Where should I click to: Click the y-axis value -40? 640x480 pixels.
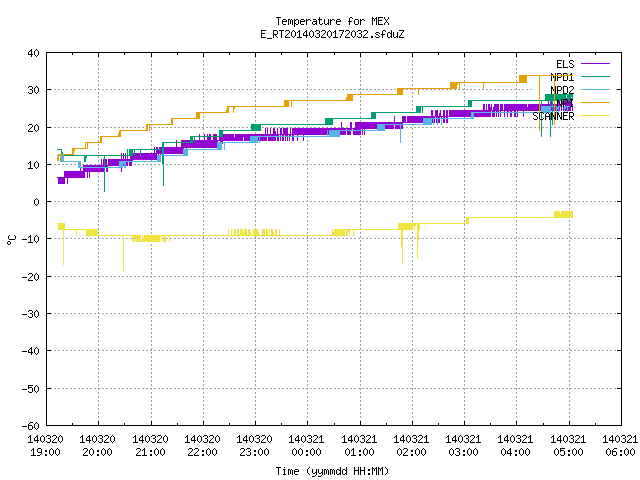coord(31,351)
